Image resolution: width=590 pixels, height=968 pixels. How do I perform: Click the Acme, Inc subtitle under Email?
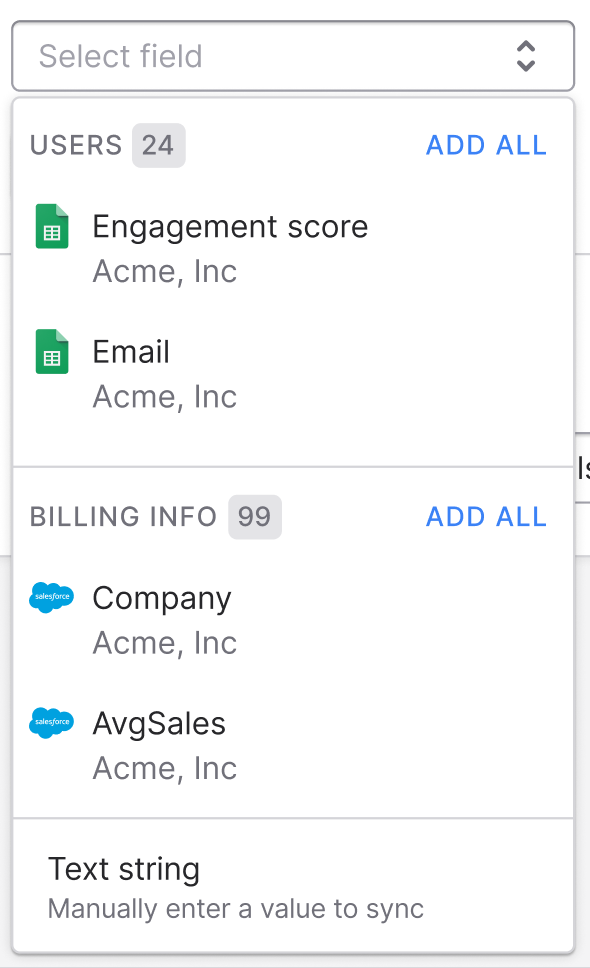[165, 396]
